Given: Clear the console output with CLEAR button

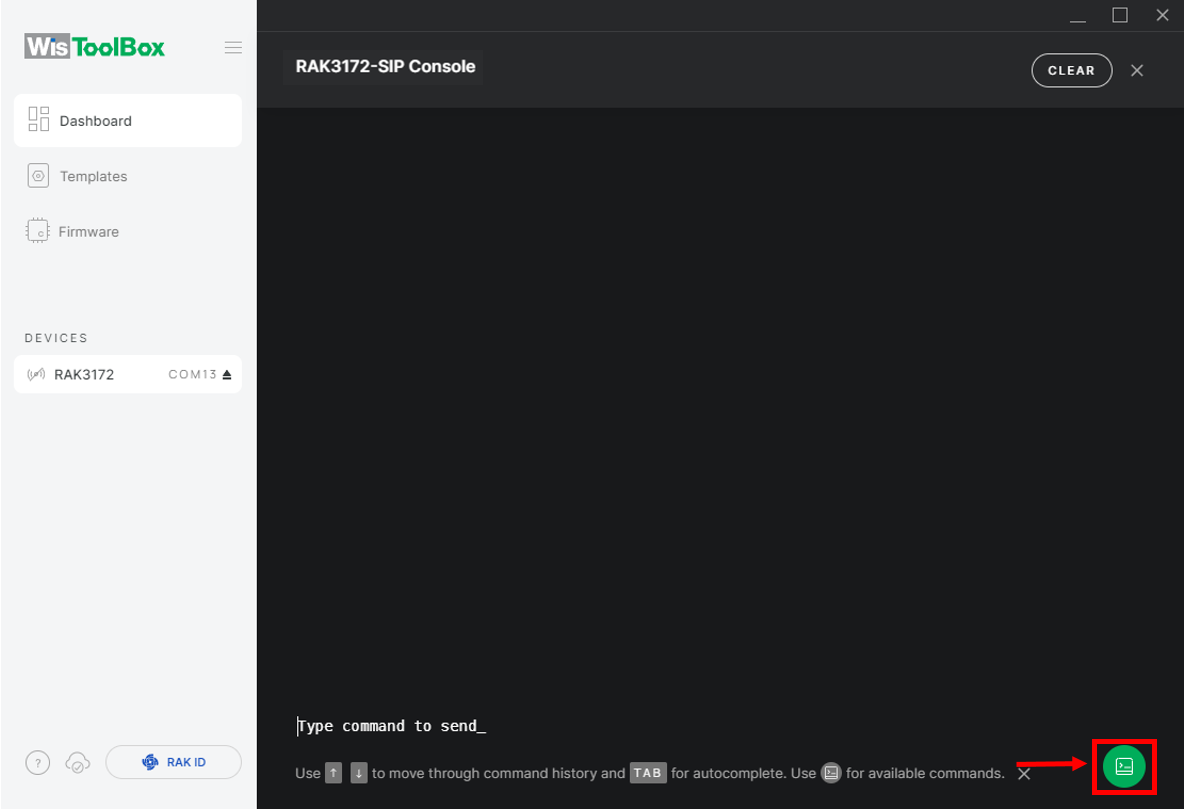Looking at the screenshot, I should [1071, 70].
